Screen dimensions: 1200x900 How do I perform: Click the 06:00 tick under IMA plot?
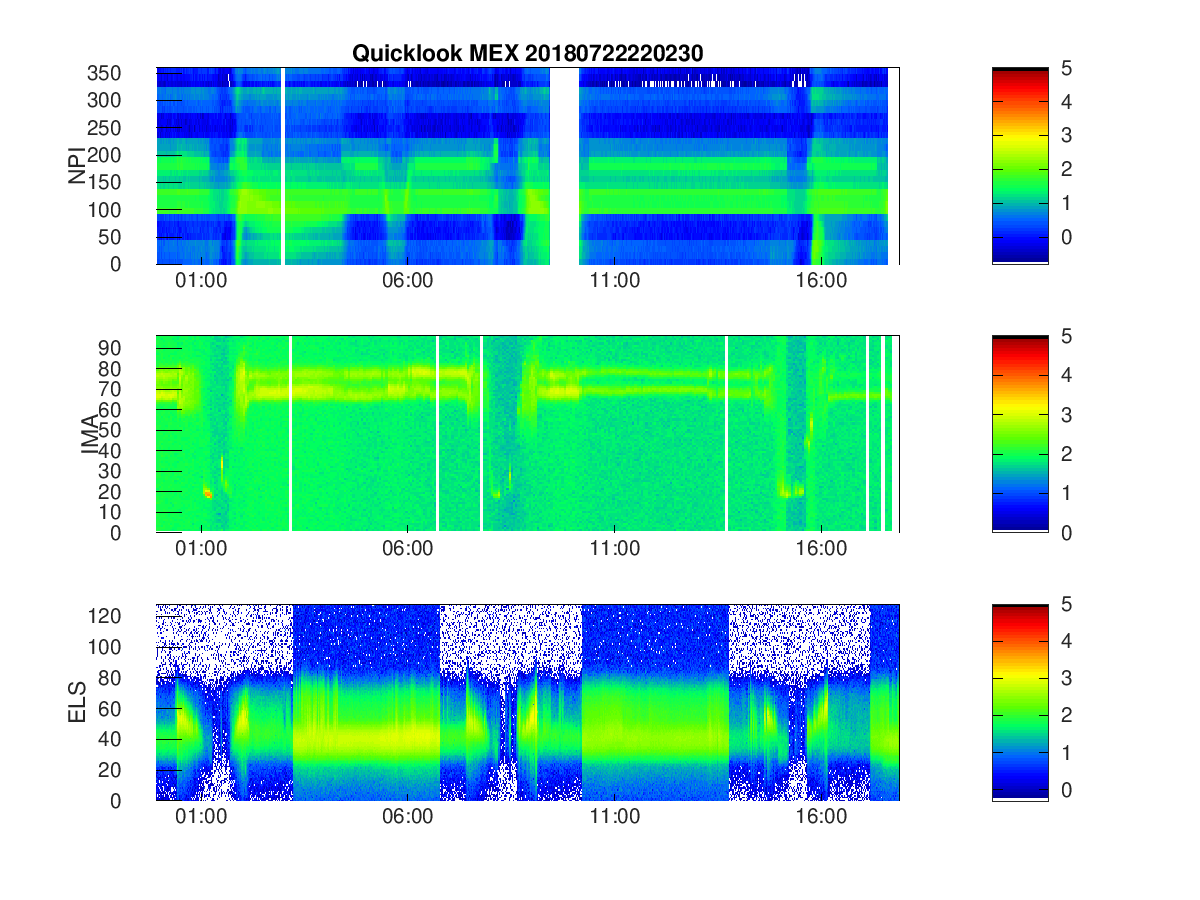(x=408, y=549)
